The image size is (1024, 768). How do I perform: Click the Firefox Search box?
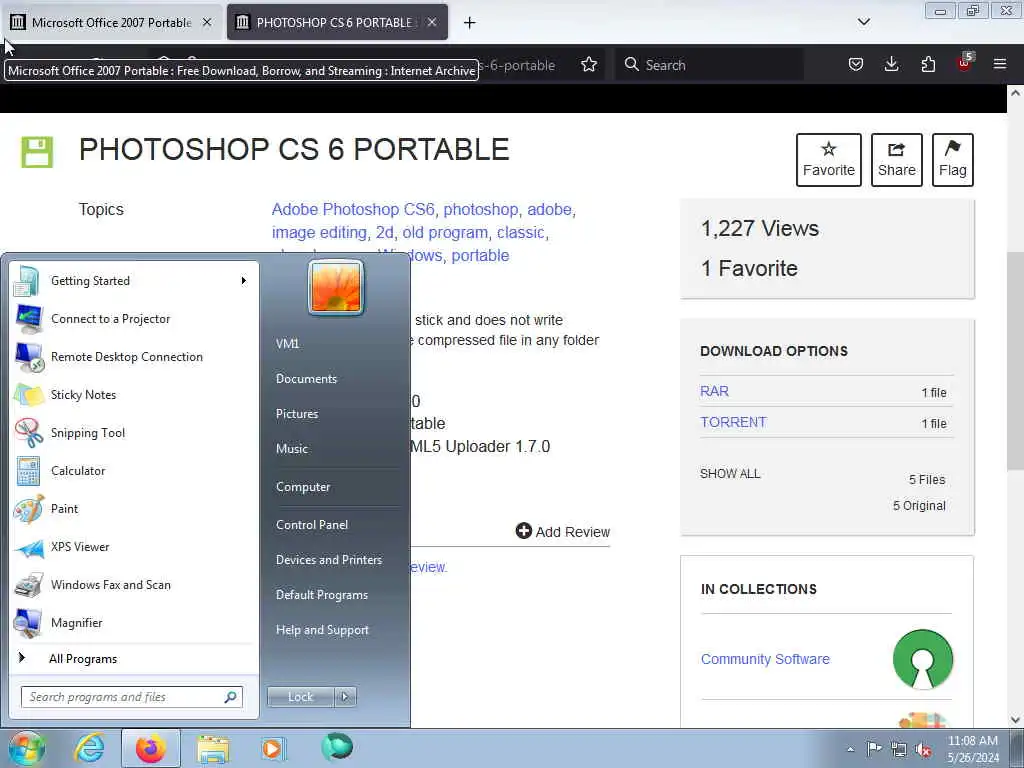[710, 65]
